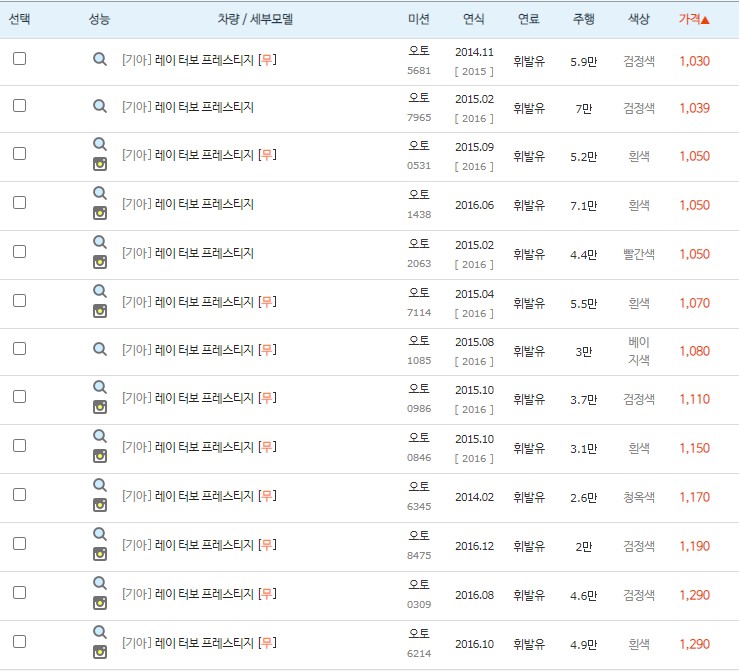Select checkbox in row with mission 0531
Screen dimensions: 739x671
pos(19,154)
